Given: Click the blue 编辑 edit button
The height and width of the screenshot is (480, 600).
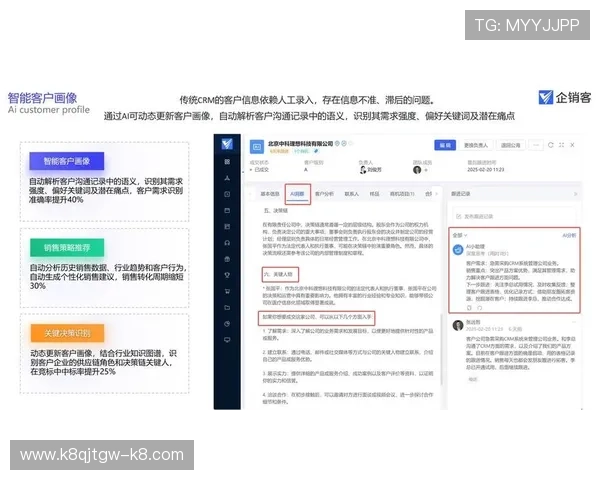Looking at the screenshot, I should (445, 145).
